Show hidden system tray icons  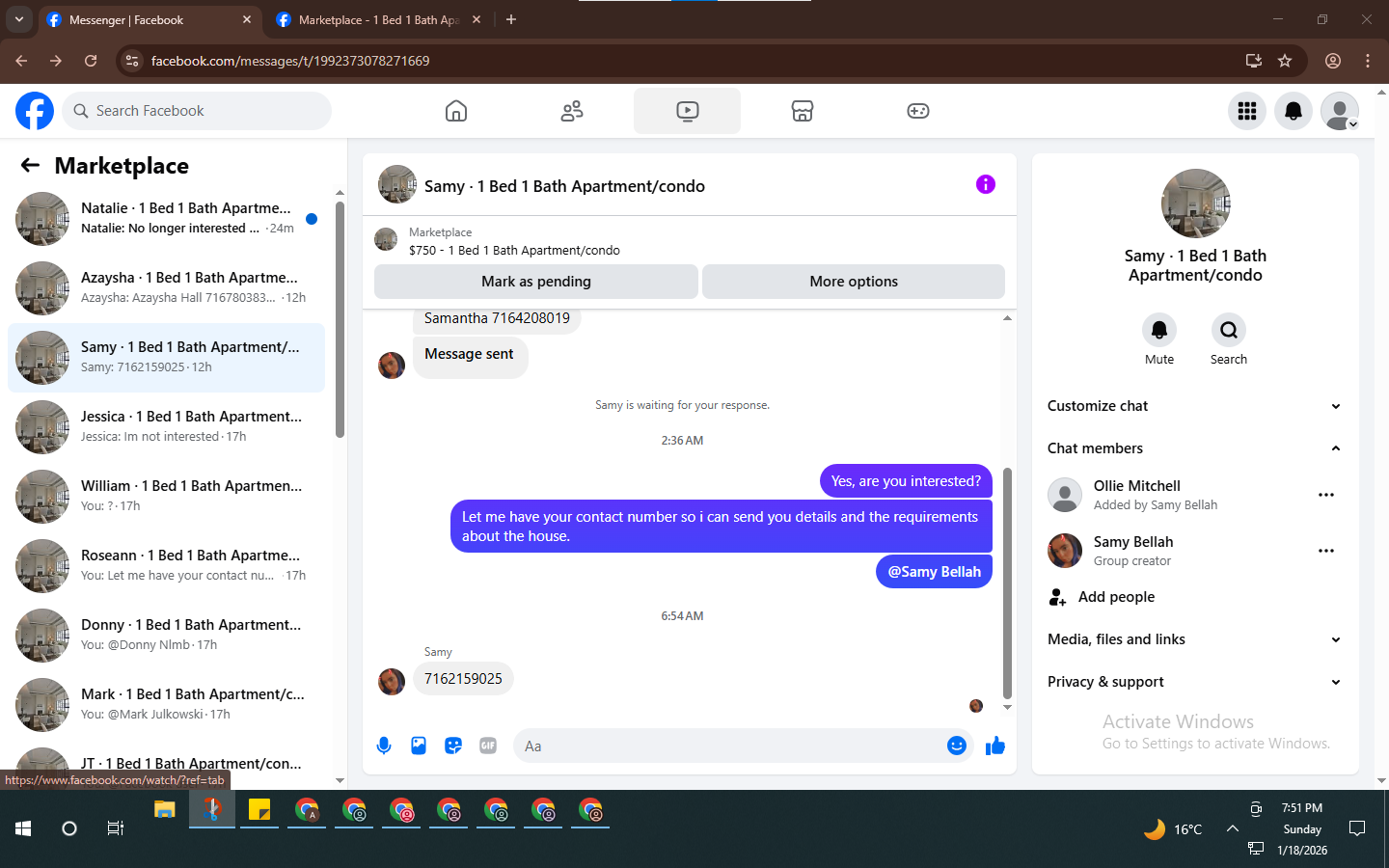[1232, 828]
